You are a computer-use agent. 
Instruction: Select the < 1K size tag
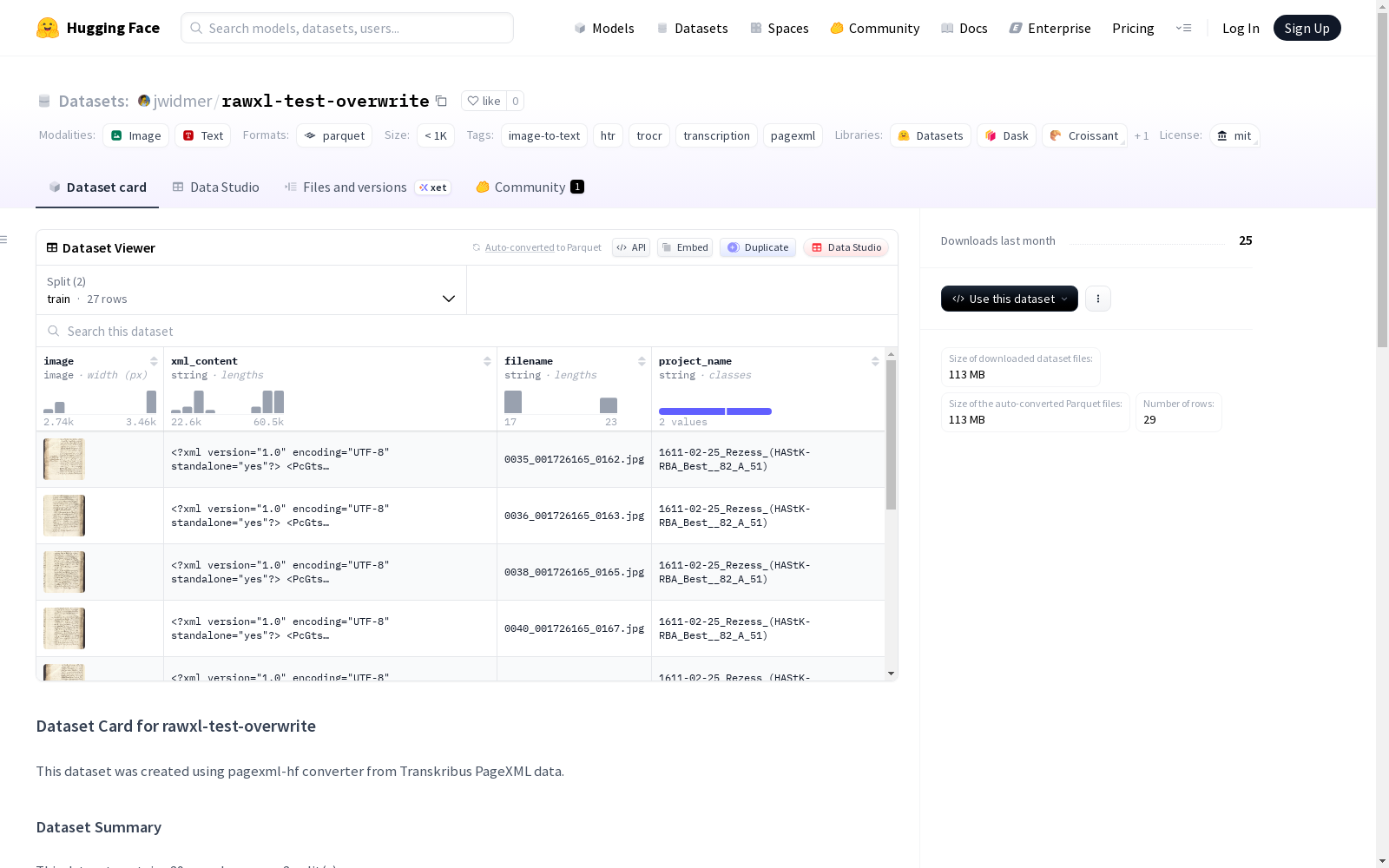tap(436, 135)
